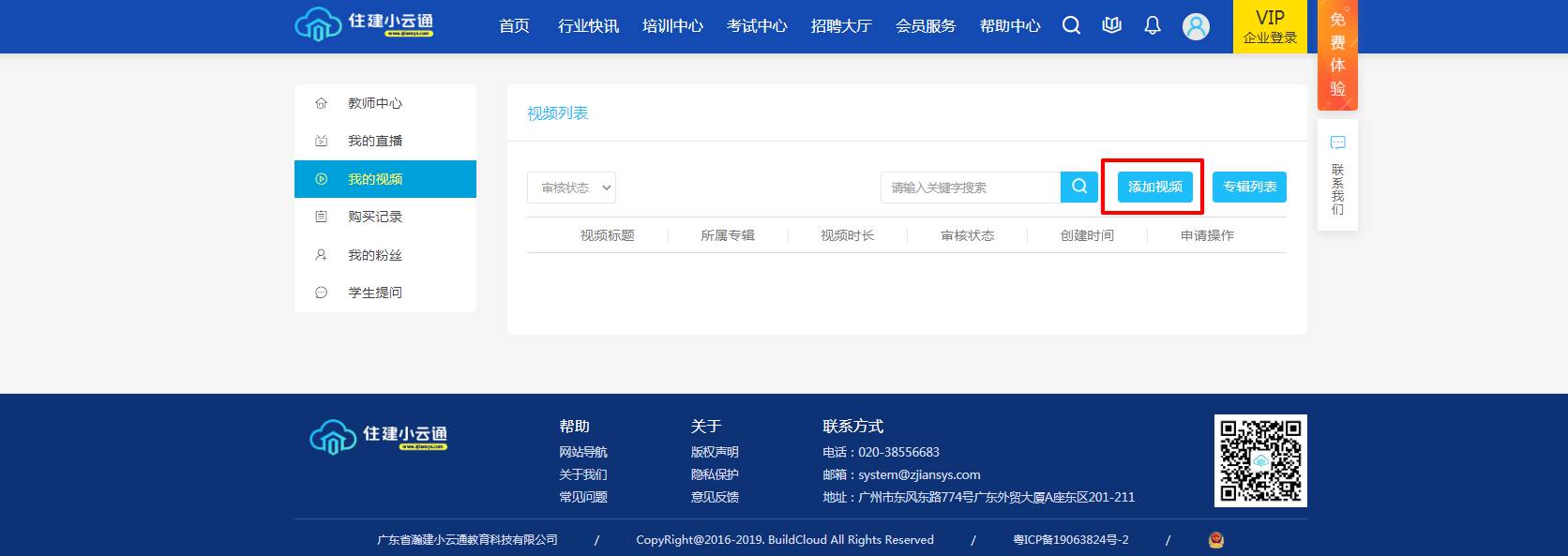The height and width of the screenshot is (556, 1568).
Task: Click the 专辑列表 button
Action: [x=1249, y=187]
